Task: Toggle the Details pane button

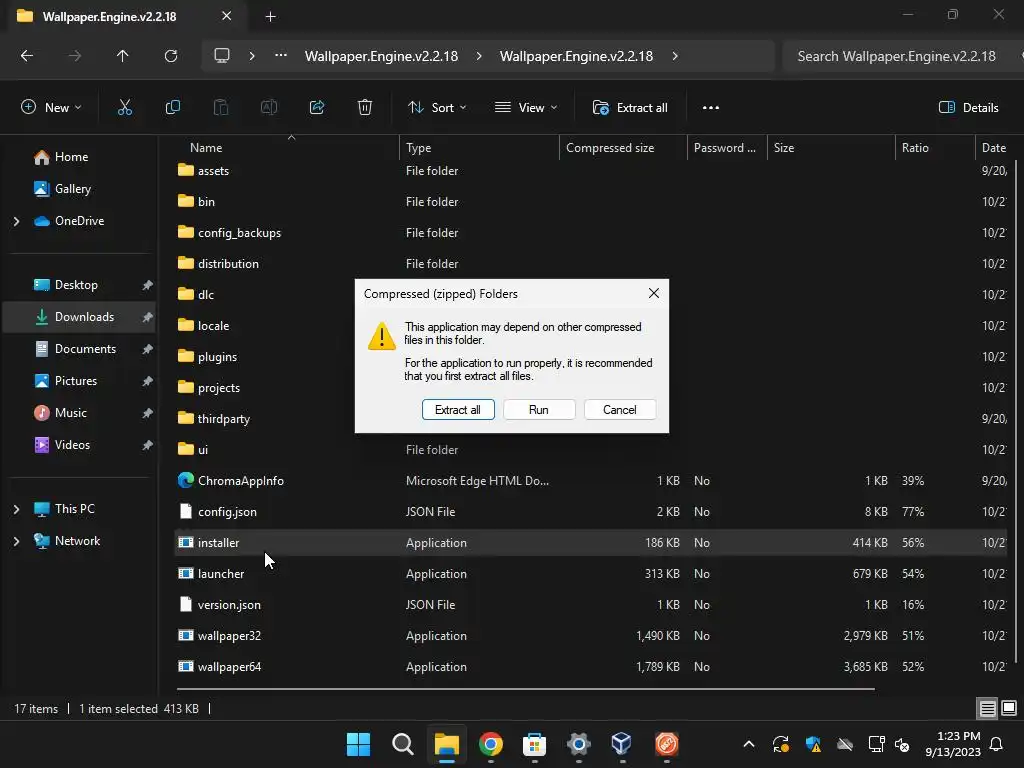Action: click(968, 108)
